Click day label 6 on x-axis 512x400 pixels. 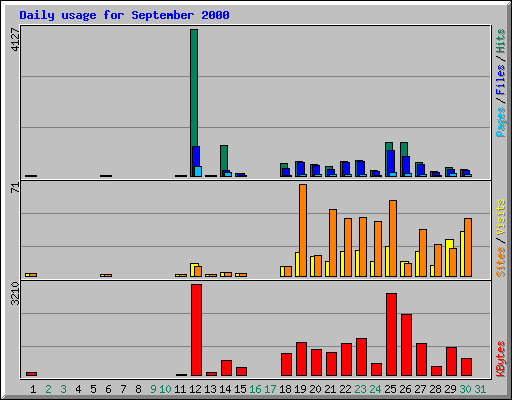108,389
